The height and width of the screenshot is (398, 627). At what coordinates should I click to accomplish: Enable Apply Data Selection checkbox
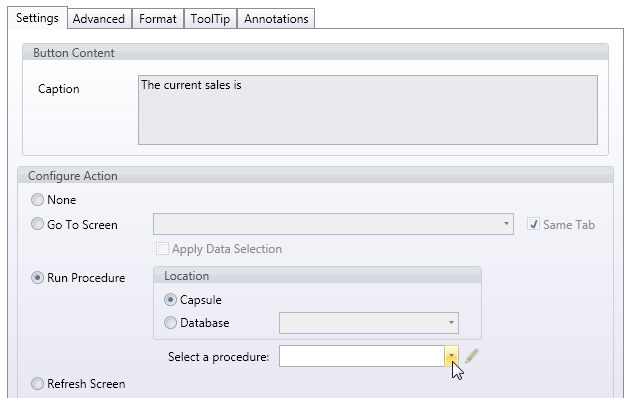tap(162, 248)
